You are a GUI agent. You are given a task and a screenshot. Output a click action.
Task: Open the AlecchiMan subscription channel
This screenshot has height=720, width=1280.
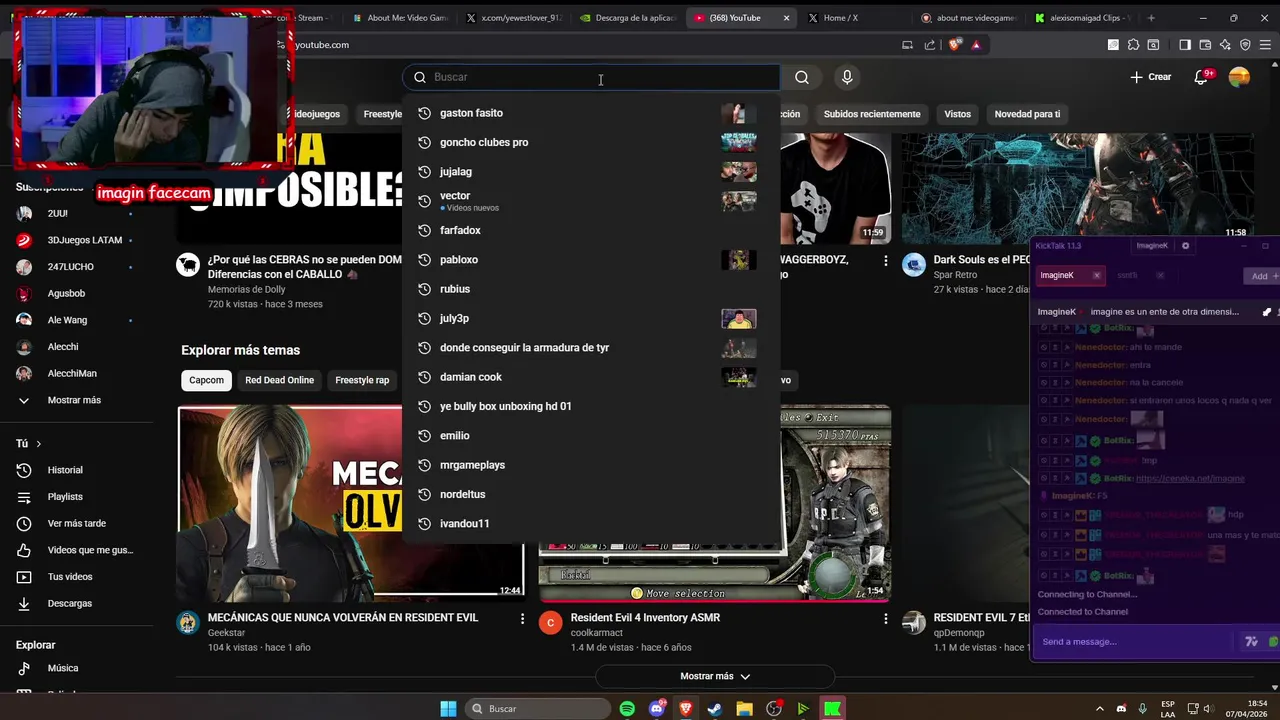[74, 373]
